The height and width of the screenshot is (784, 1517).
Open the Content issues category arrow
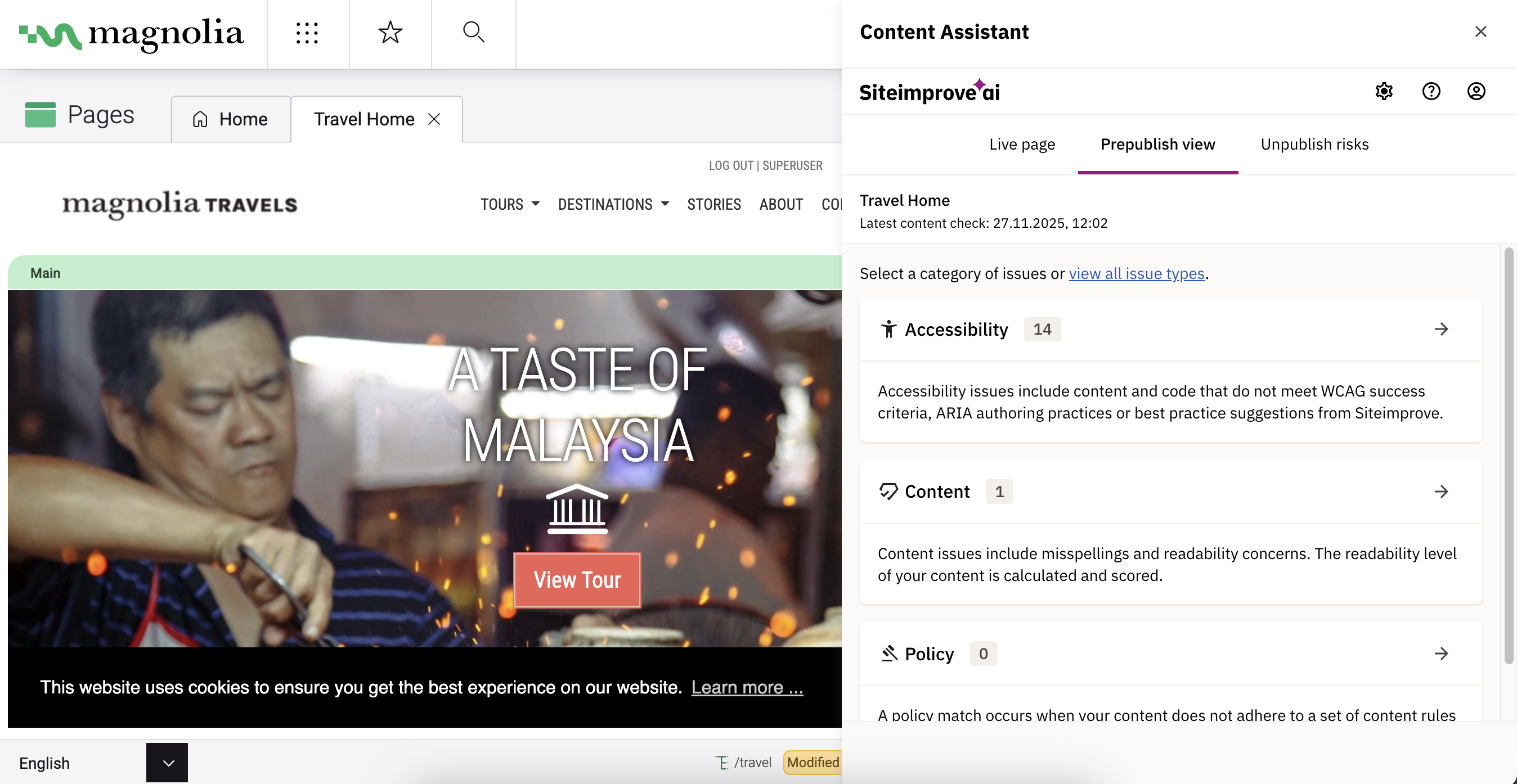(1441, 492)
